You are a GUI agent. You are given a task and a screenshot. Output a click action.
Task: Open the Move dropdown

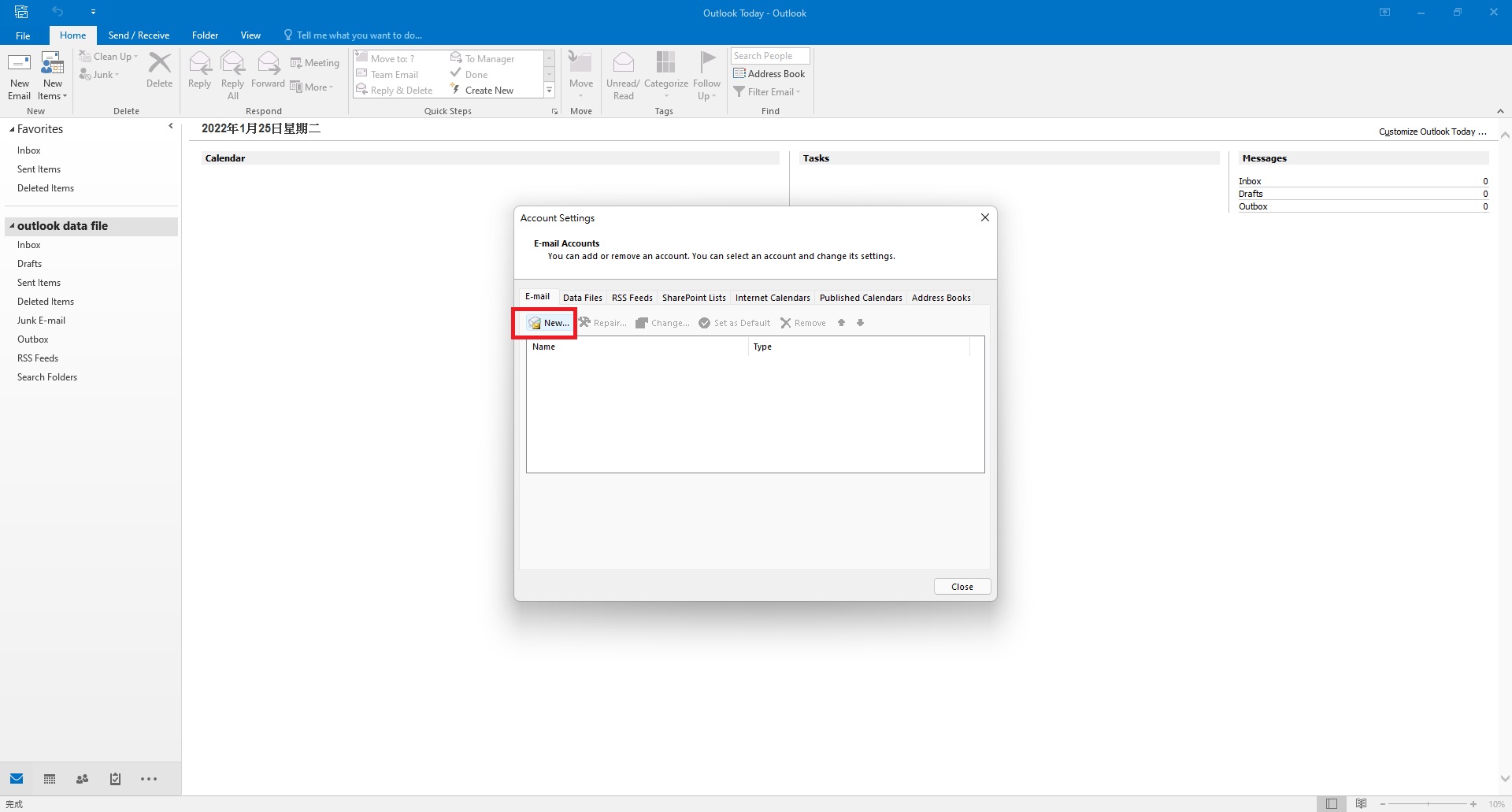[581, 76]
